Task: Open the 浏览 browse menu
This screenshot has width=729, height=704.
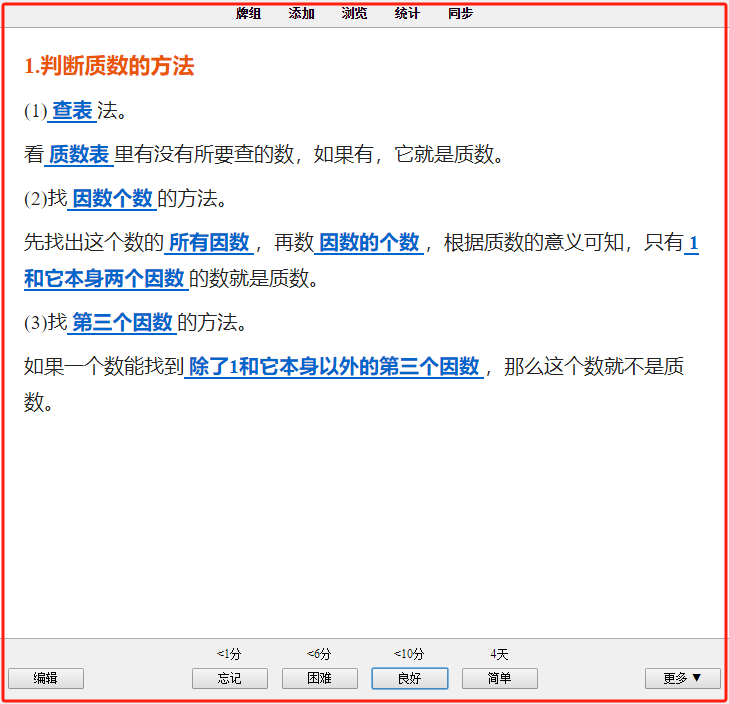Action: click(x=354, y=13)
